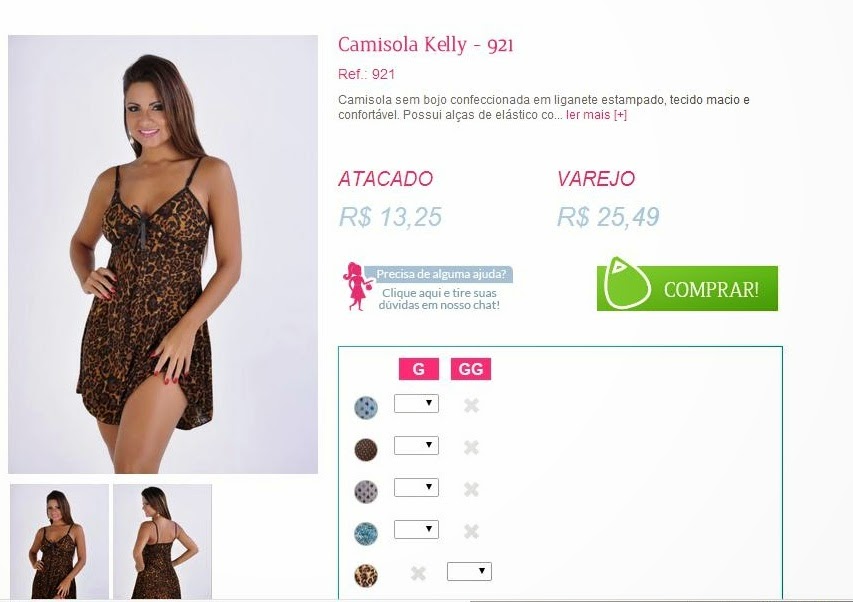The height and width of the screenshot is (602, 853).
Task: Click 'Precisa de alguma ajuda?' chat banner
Action: 441,274
